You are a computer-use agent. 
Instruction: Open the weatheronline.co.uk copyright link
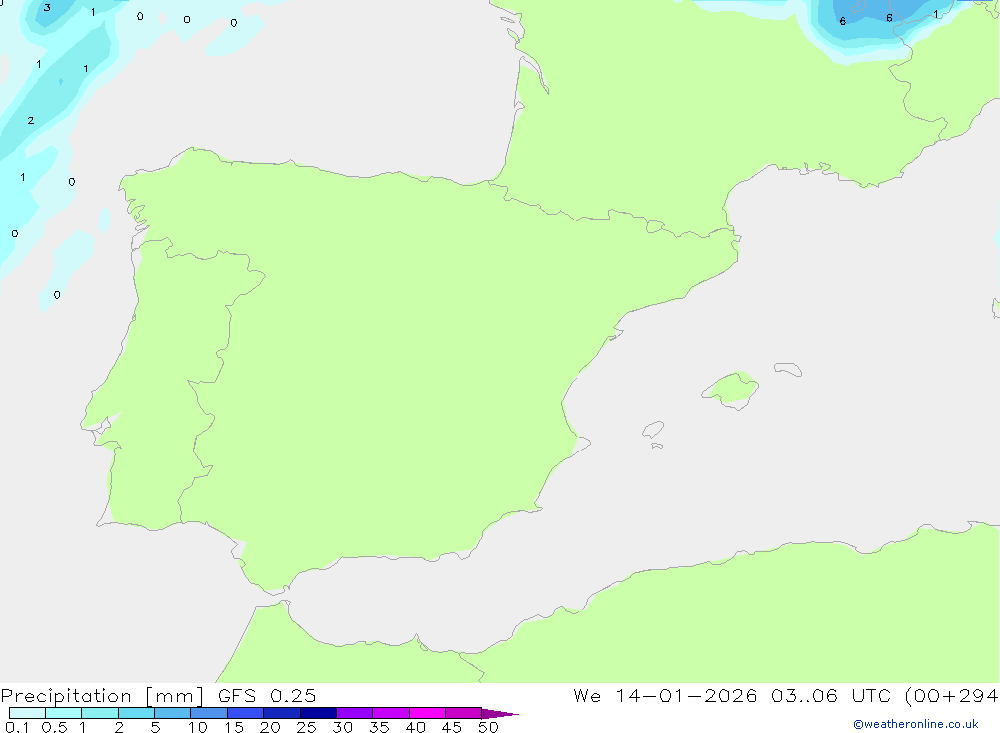[x=916, y=724]
